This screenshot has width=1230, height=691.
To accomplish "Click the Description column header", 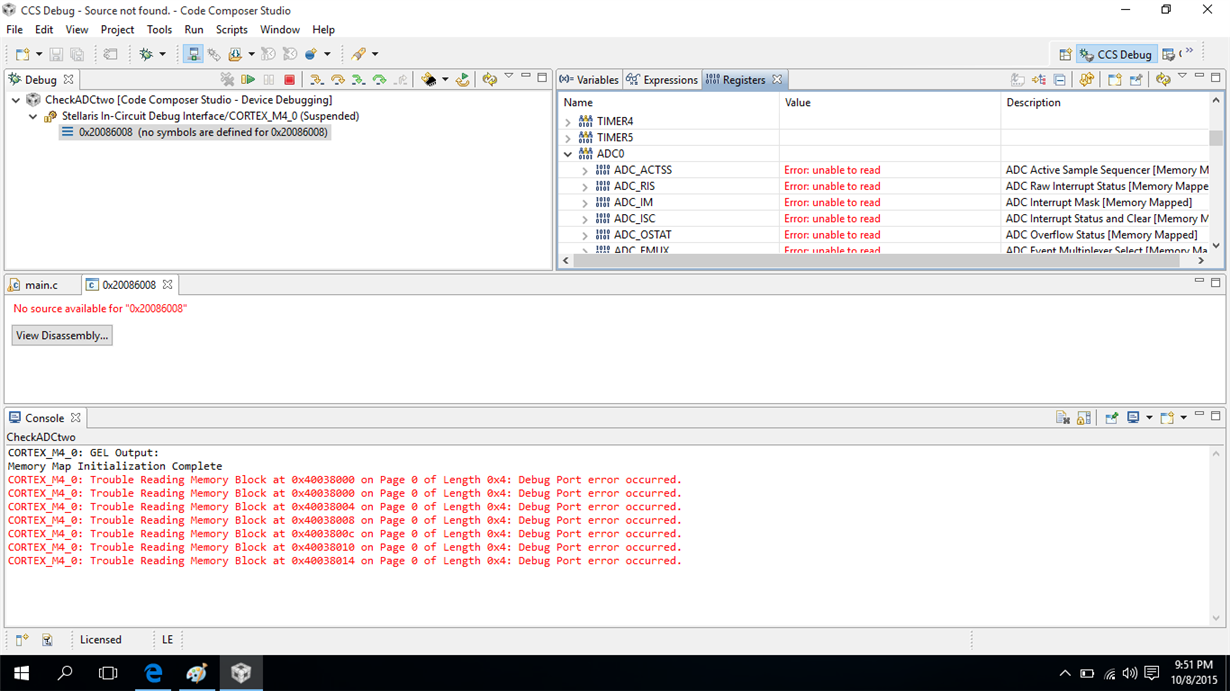I will pyautogui.click(x=1105, y=102).
